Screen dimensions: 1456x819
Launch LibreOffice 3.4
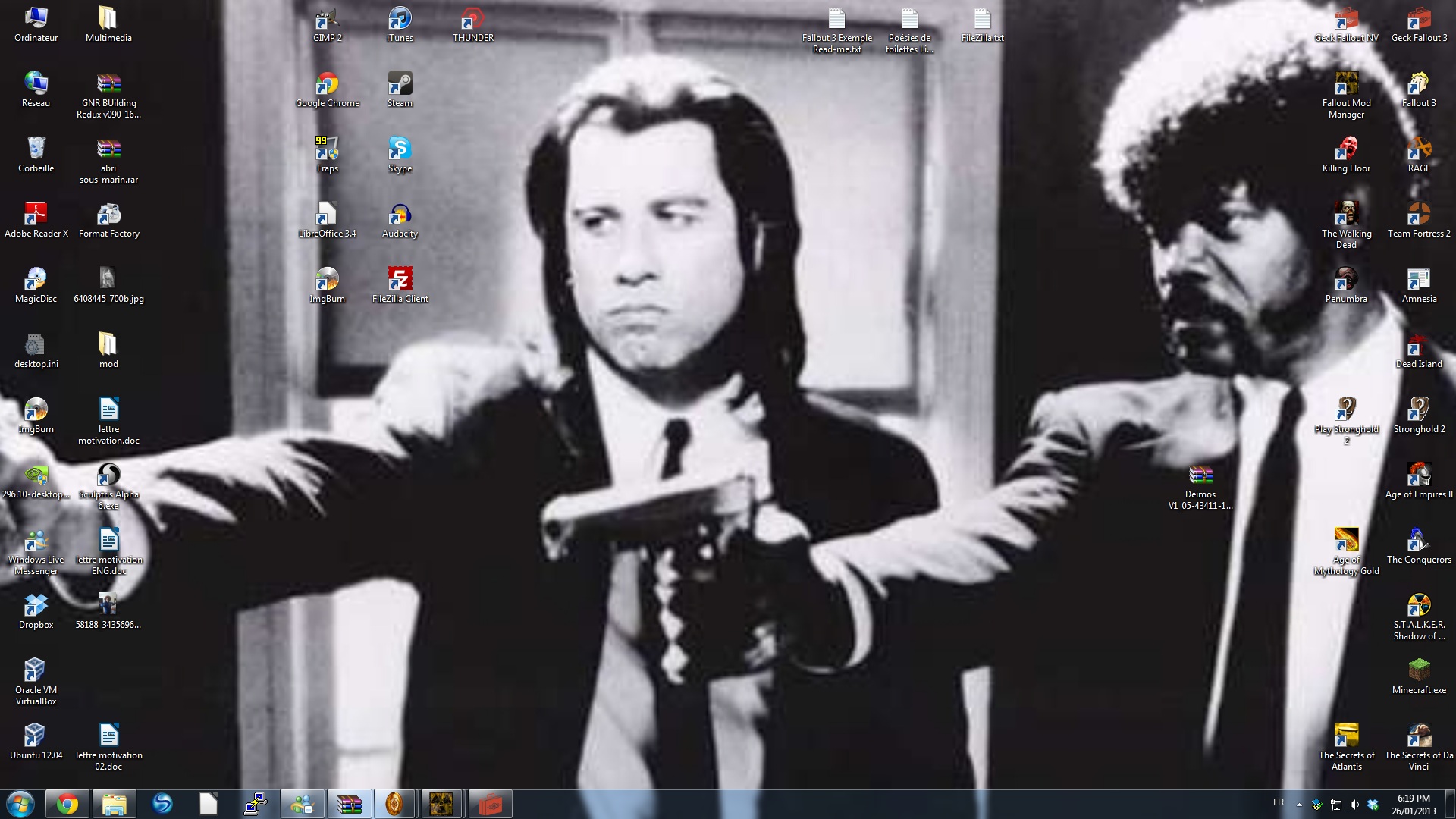[327, 220]
